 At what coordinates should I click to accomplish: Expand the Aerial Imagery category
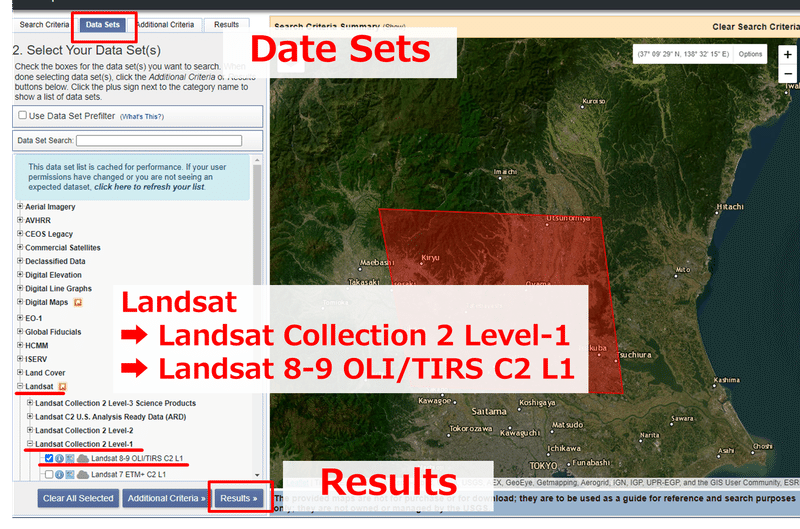pos(20,206)
